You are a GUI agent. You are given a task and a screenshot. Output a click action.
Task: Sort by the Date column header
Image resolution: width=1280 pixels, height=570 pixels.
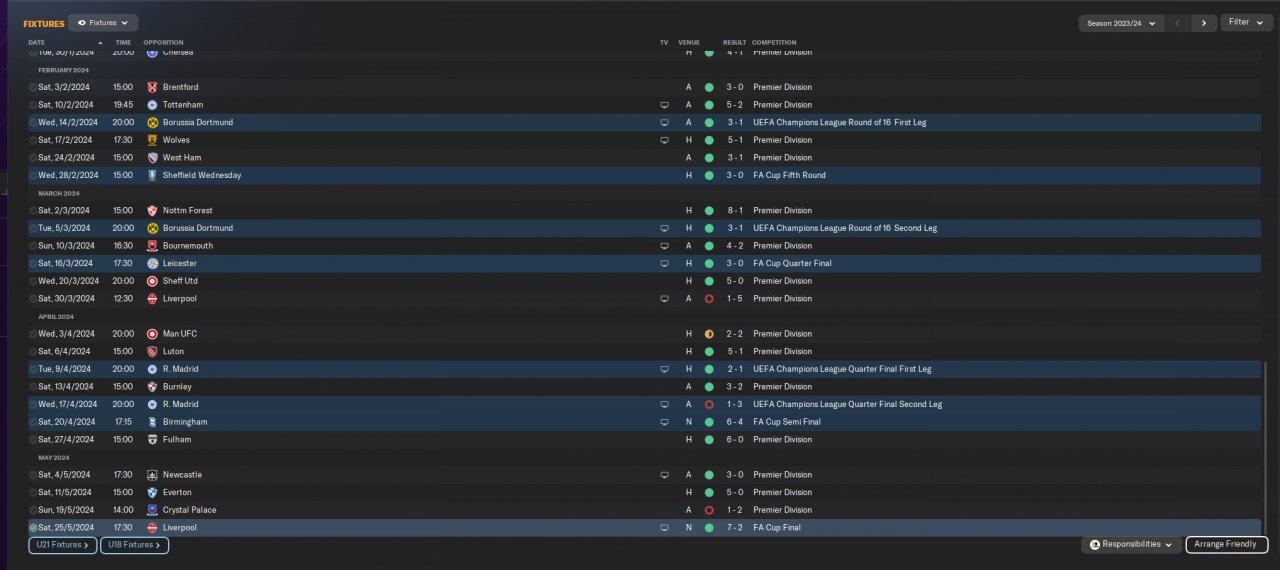(37, 43)
